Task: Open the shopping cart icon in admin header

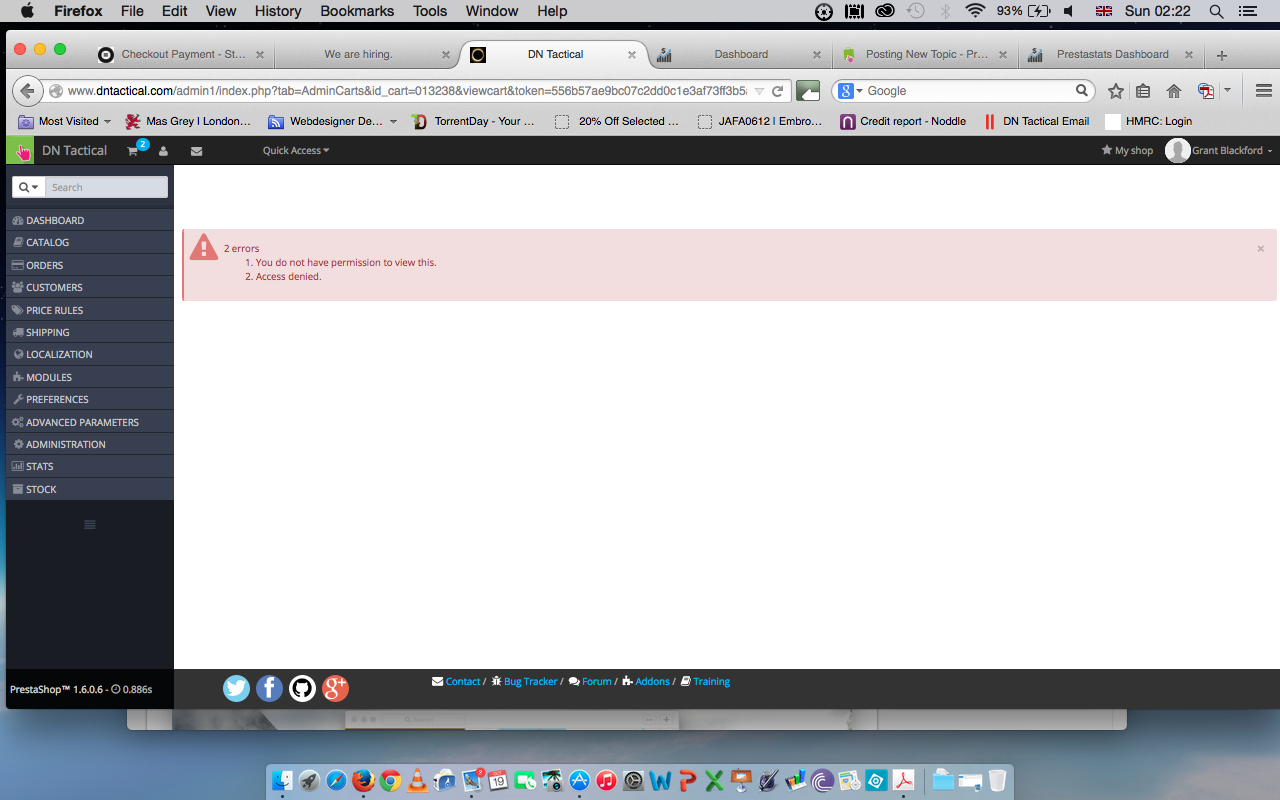Action: coord(132,151)
